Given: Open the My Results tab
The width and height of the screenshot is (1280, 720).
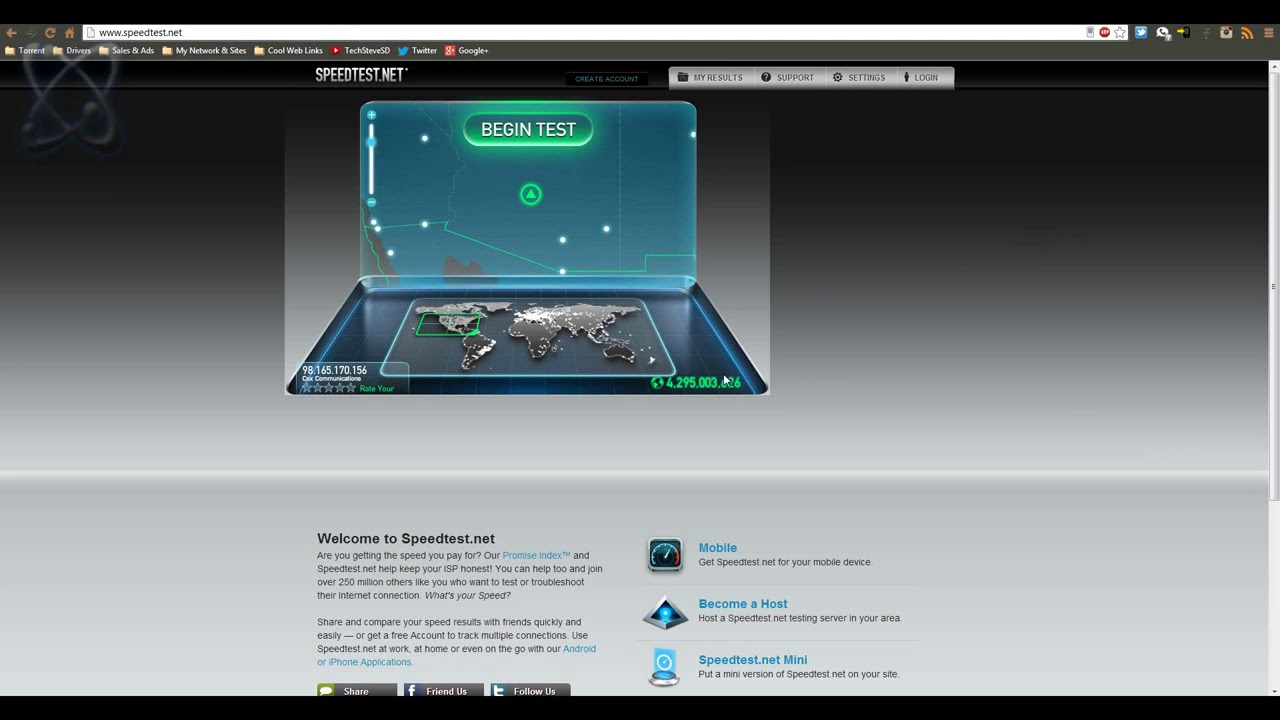Looking at the screenshot, I should (710, 78).
